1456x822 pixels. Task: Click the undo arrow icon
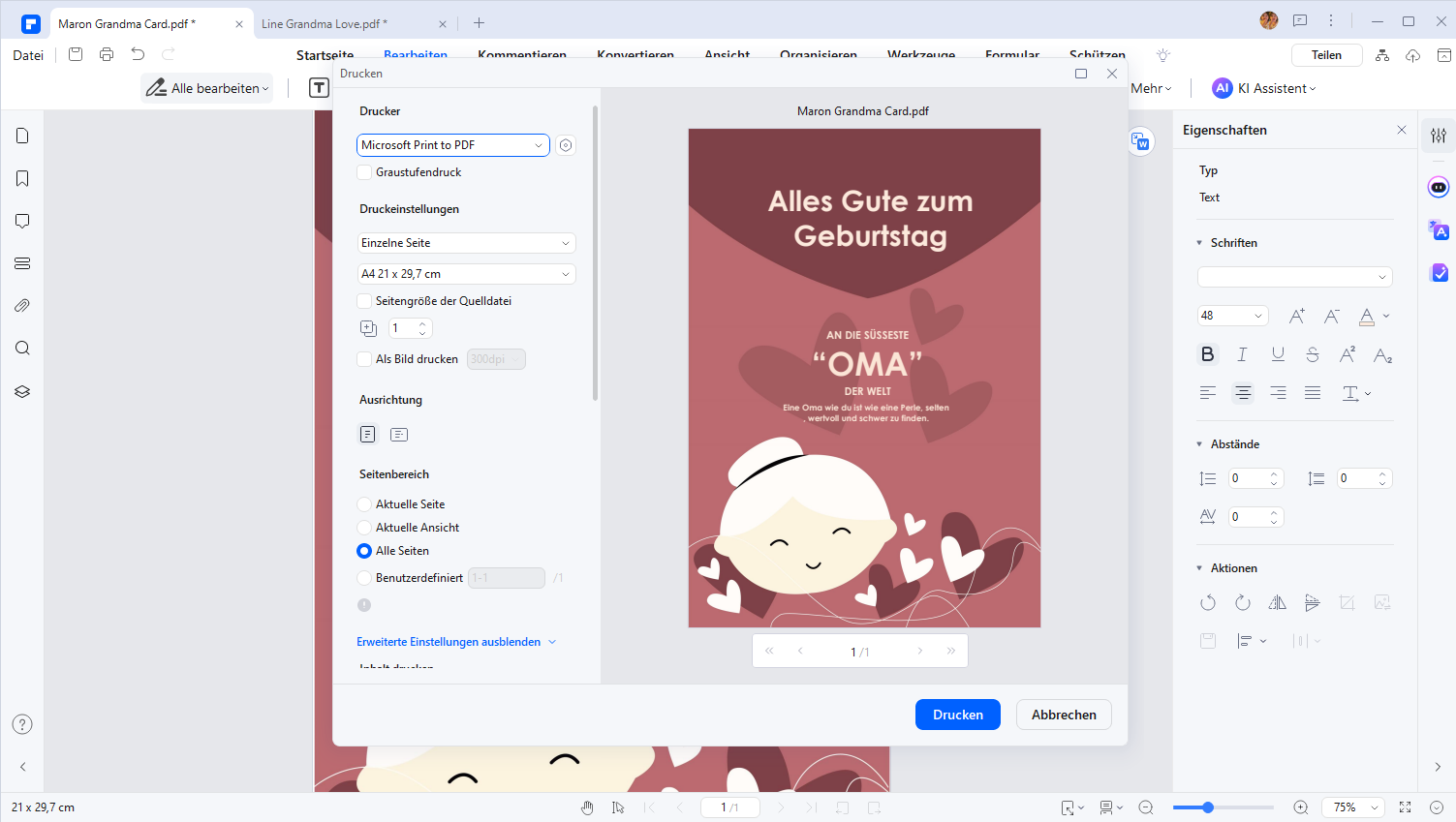pyautogui.click(x=138, y=54)
